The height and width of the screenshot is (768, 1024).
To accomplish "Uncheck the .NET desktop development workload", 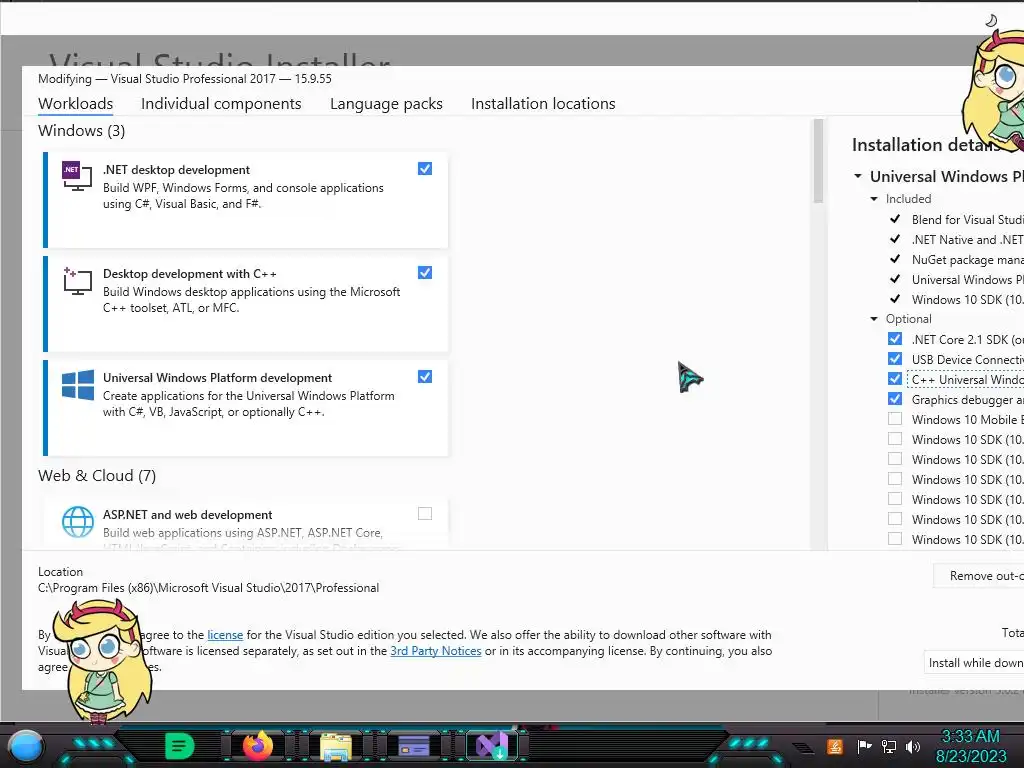I will pos(424,168).
